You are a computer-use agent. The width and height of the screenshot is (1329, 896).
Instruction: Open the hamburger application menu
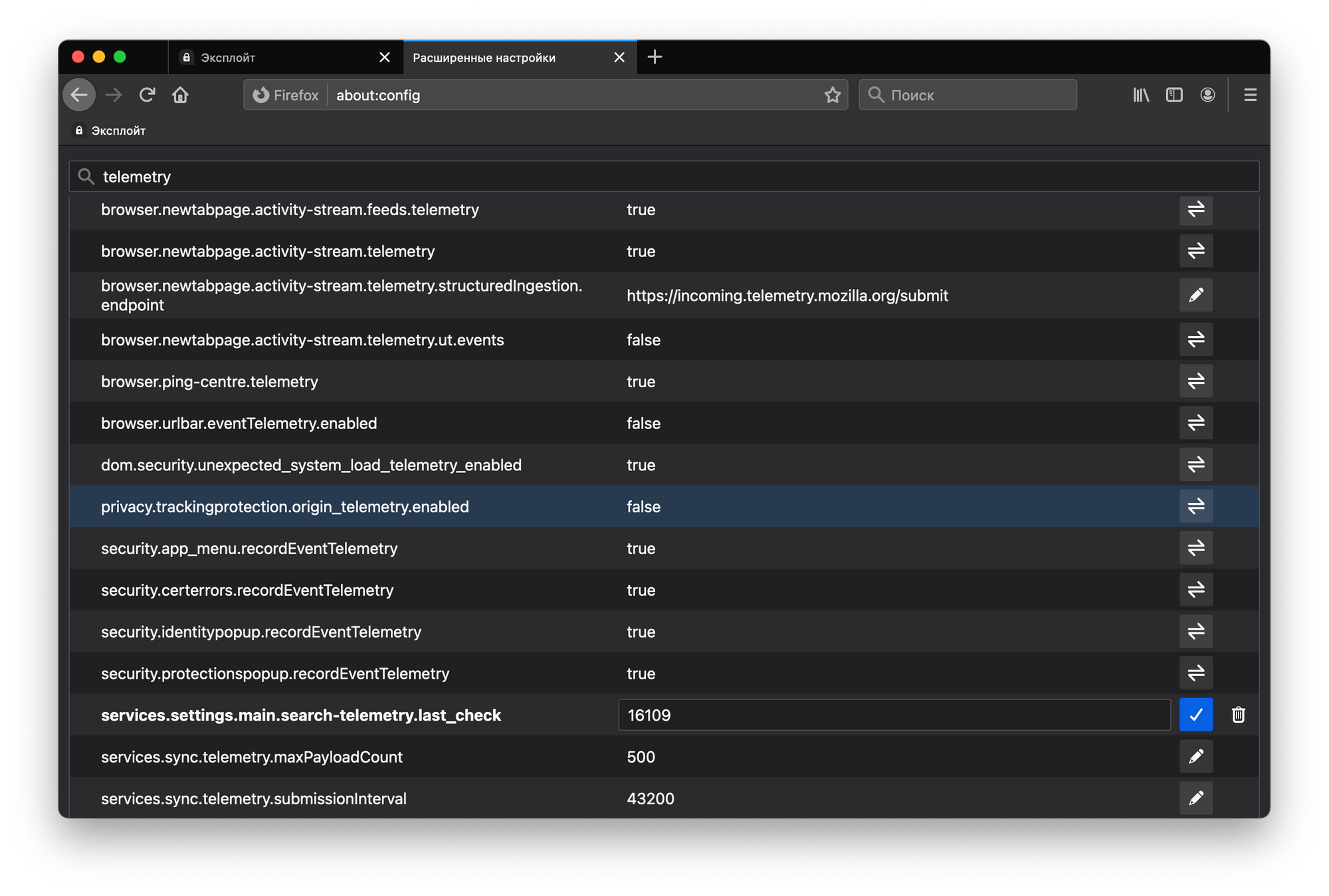(1250, 95)
